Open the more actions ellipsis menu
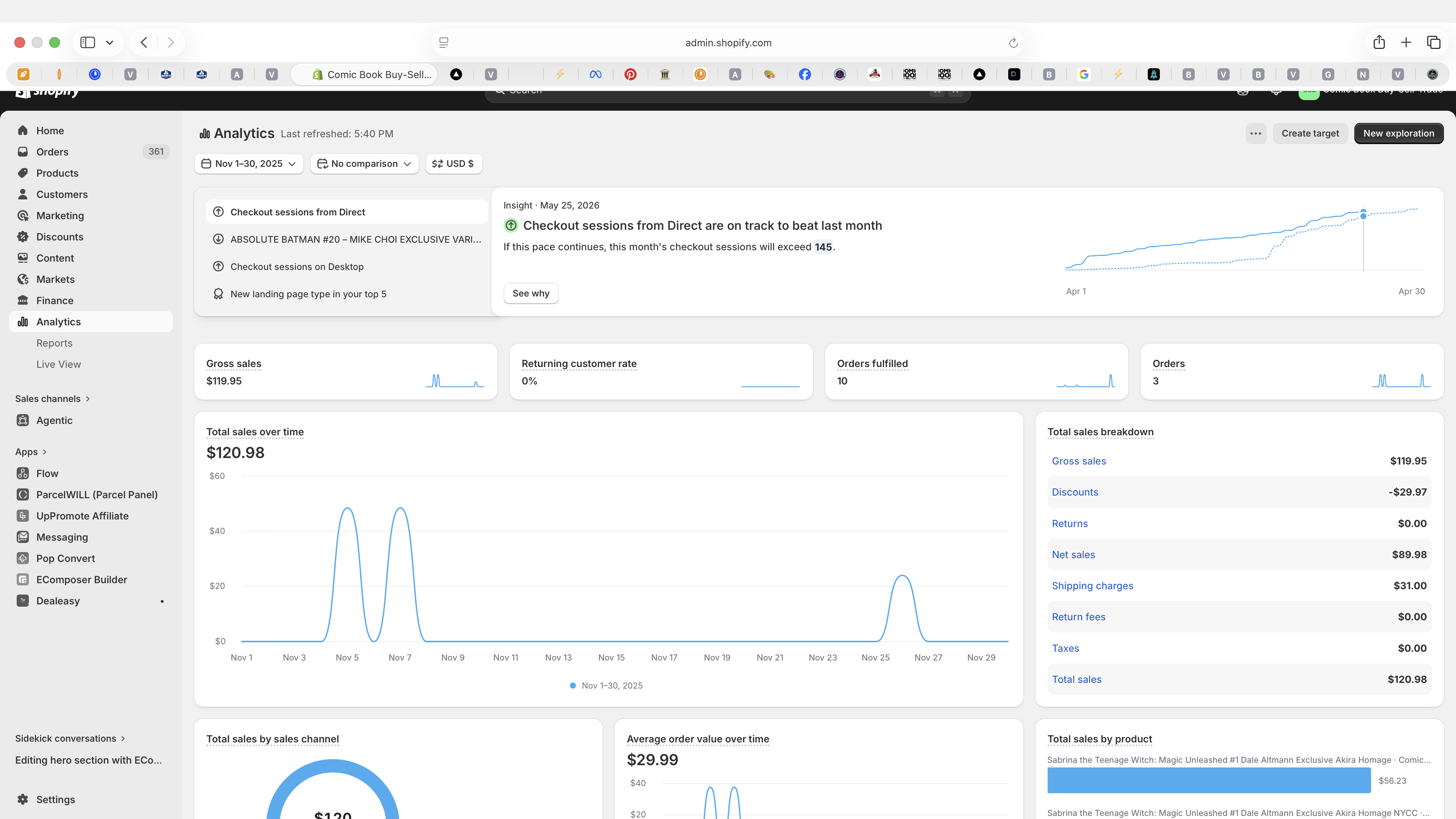The width and height of the screenshot is (1456, 819). click(1256, 133)
